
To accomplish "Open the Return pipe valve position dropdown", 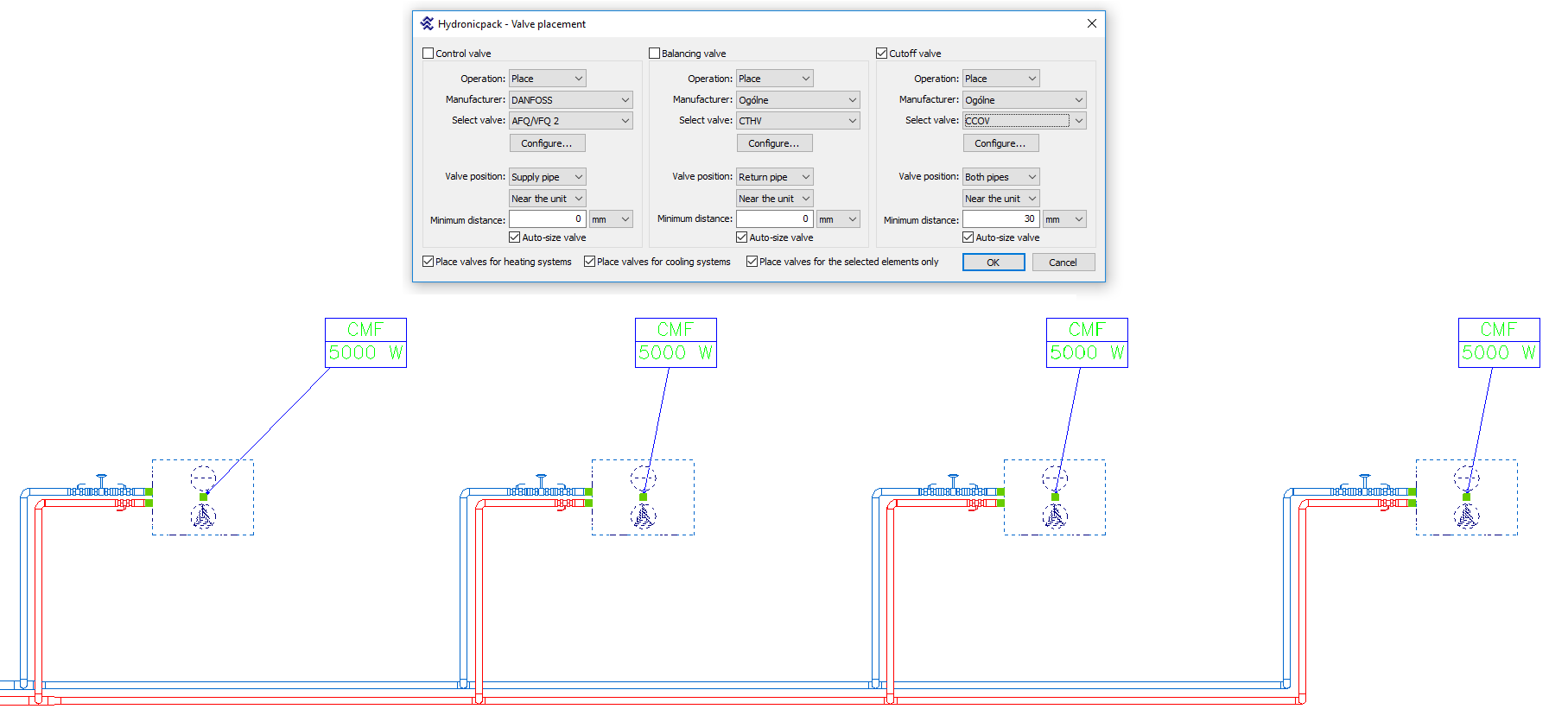I will (x=774, y=177).
